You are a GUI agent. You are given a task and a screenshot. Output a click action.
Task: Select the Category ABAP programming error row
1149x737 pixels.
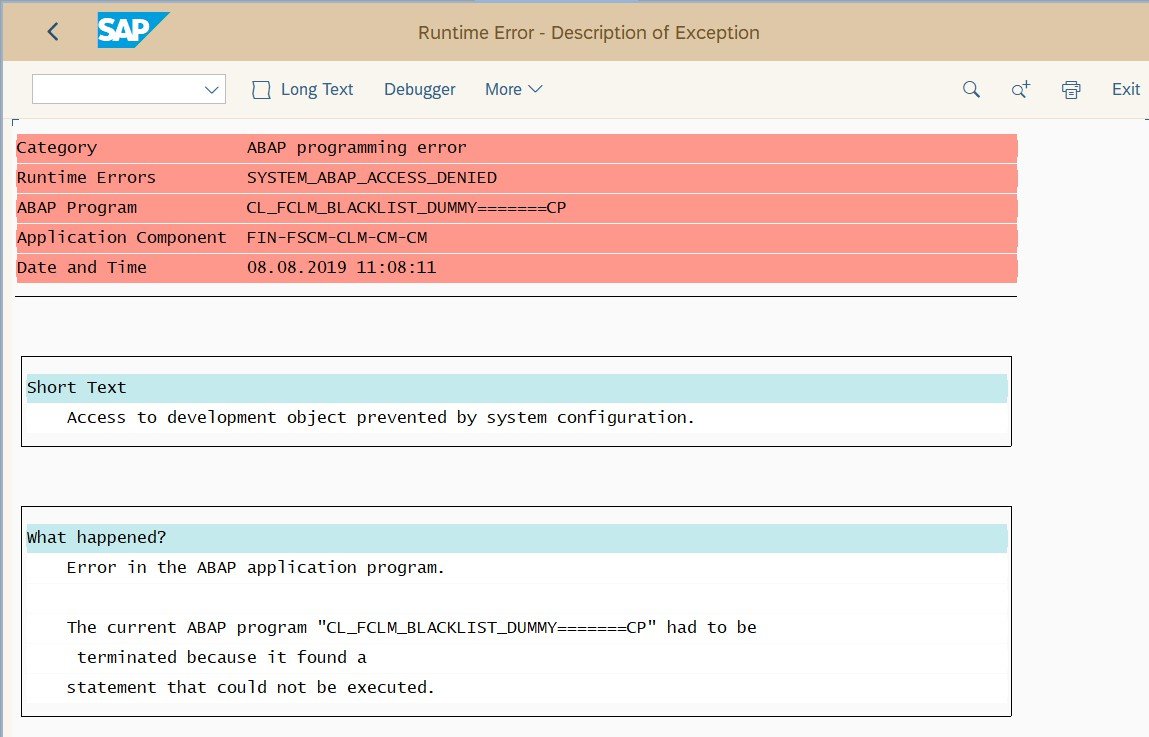(400, 147)
